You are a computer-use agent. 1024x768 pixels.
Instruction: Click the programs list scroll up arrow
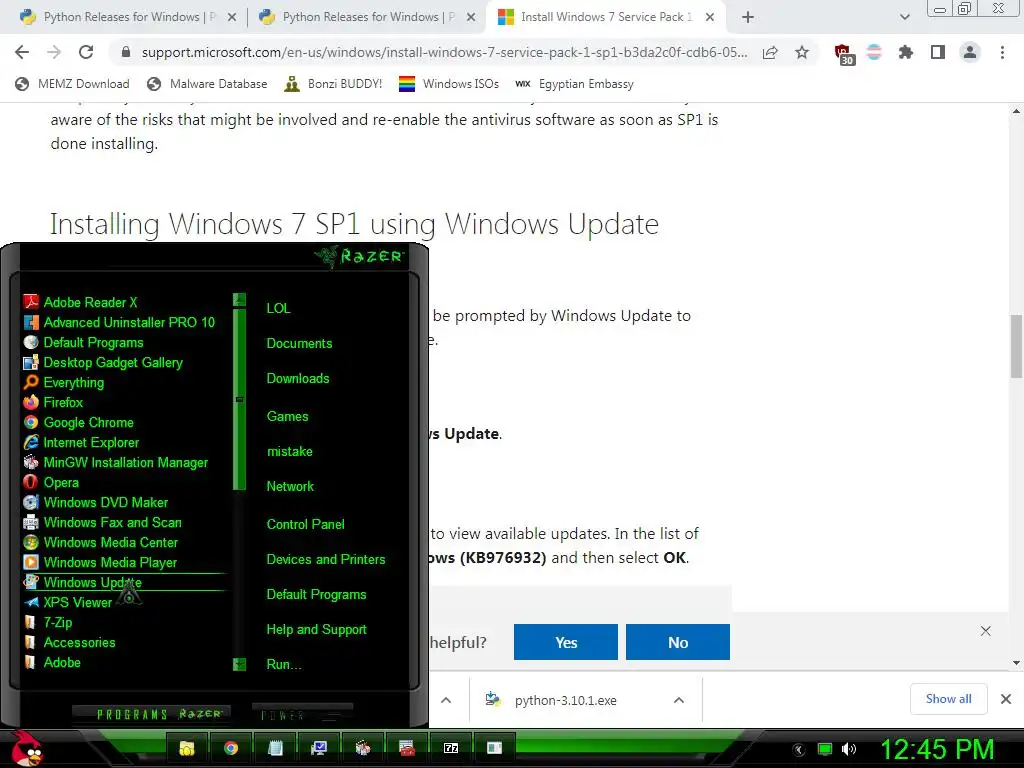240,300
